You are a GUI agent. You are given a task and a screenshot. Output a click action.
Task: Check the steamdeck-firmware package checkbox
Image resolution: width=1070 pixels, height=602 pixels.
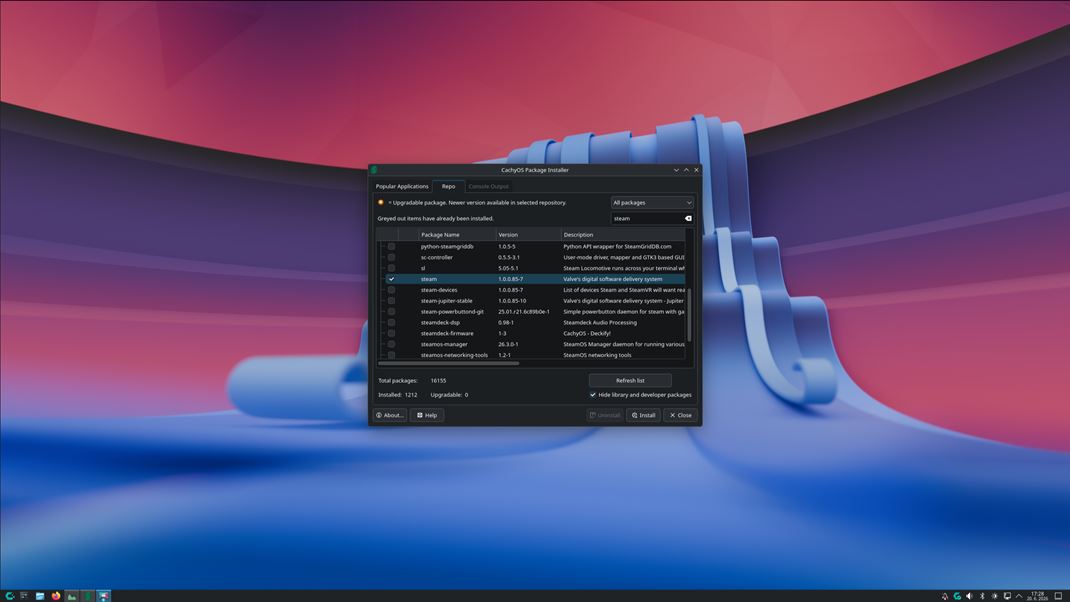tap(392, 334)
